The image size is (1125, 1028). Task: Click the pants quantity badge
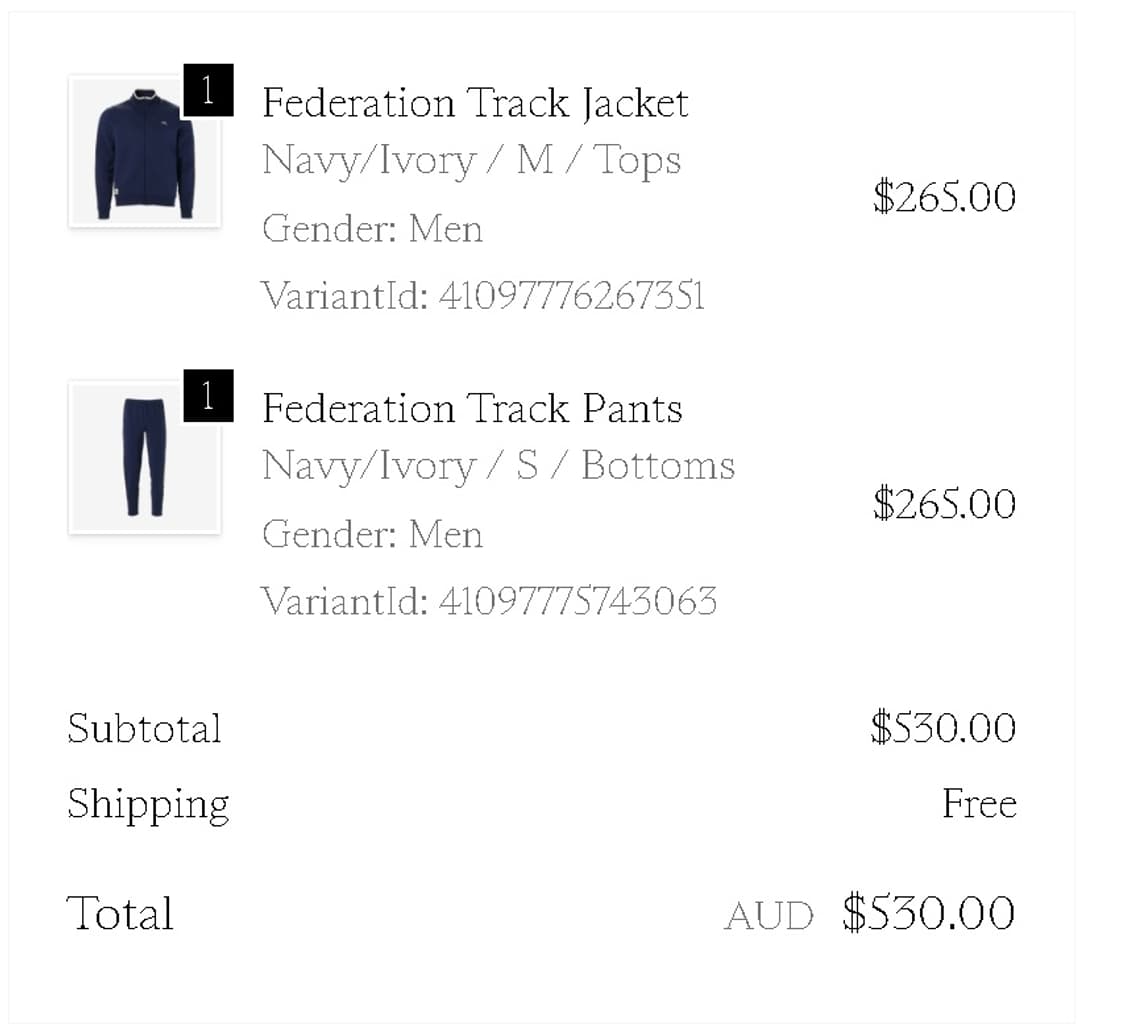tap(208, 396)
